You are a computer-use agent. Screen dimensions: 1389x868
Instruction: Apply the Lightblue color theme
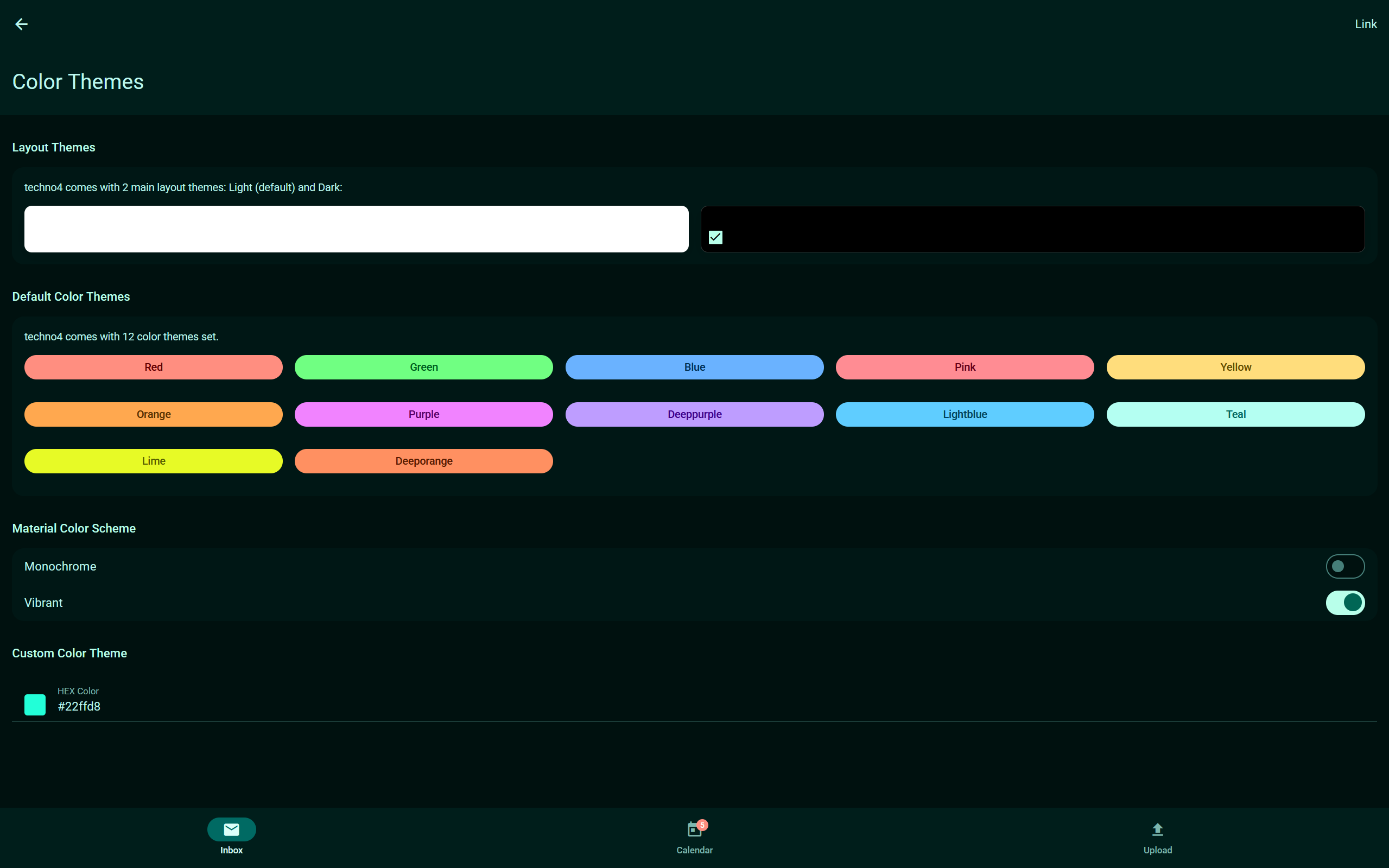pyautogui.click(x=965, y=414)
